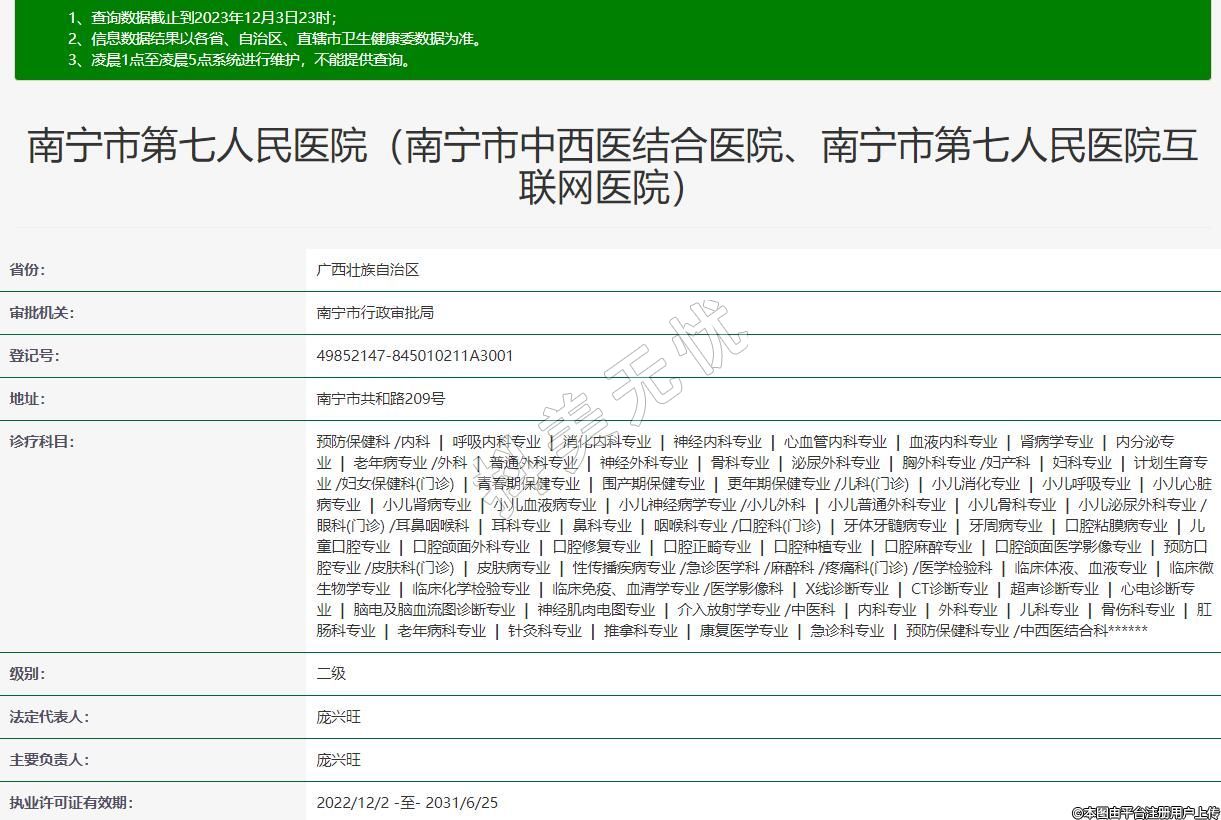Select the 法定代表人 row label
Screen dimensions: 1221x820
tap(49, 717)
